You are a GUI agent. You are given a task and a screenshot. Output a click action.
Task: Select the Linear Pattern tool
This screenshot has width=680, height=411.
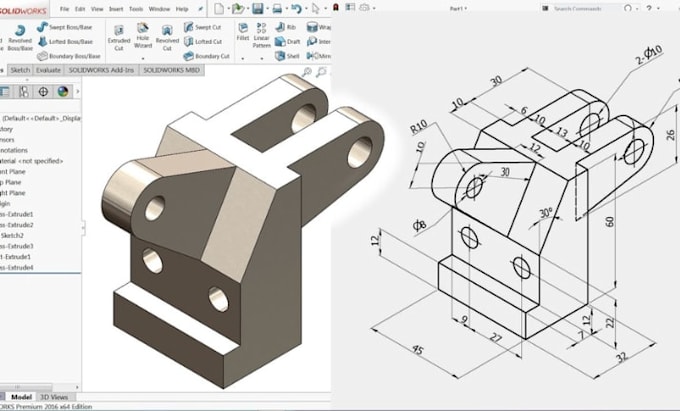pos(262,36)
